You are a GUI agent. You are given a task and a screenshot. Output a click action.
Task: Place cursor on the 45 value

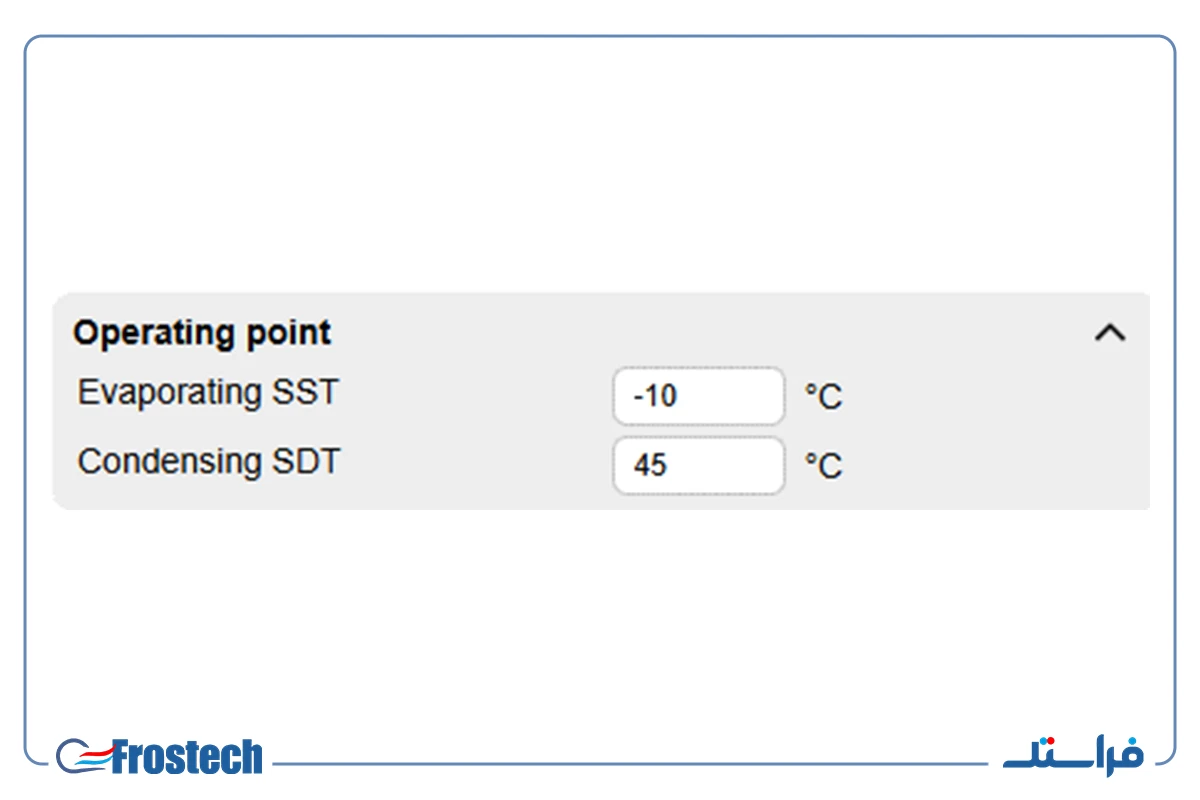tap(650, 465)
